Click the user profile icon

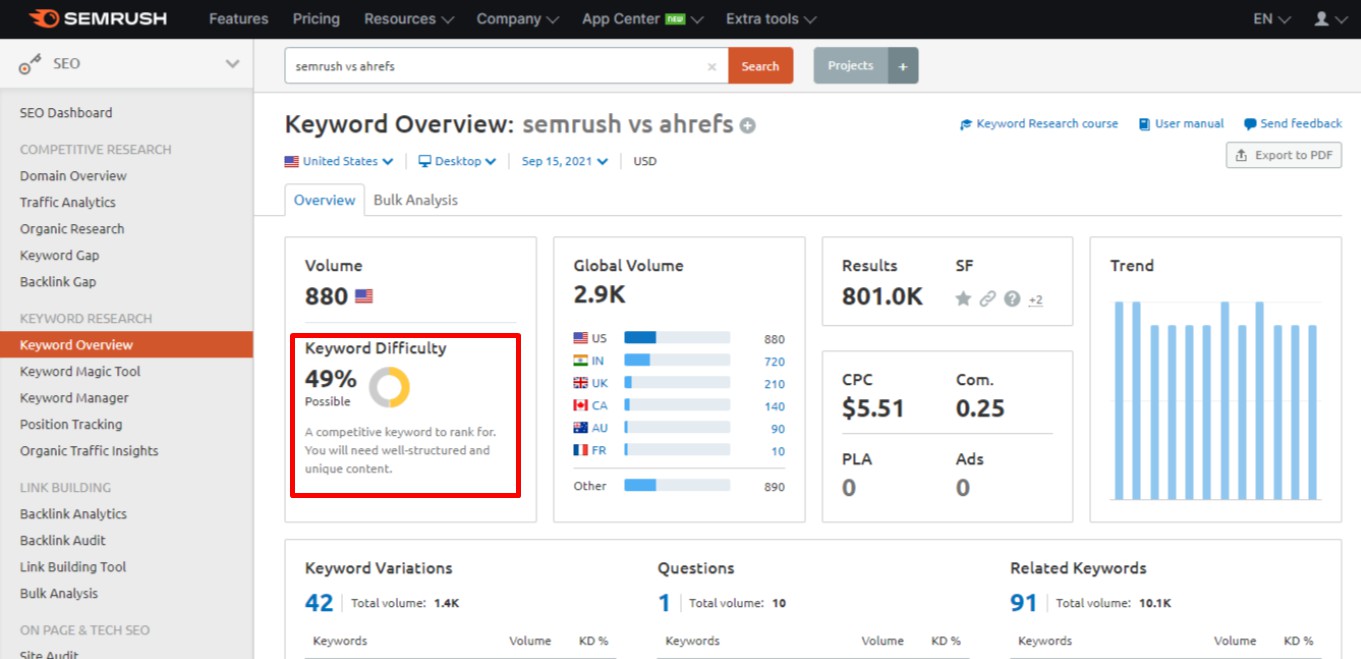coord(1322,18)
